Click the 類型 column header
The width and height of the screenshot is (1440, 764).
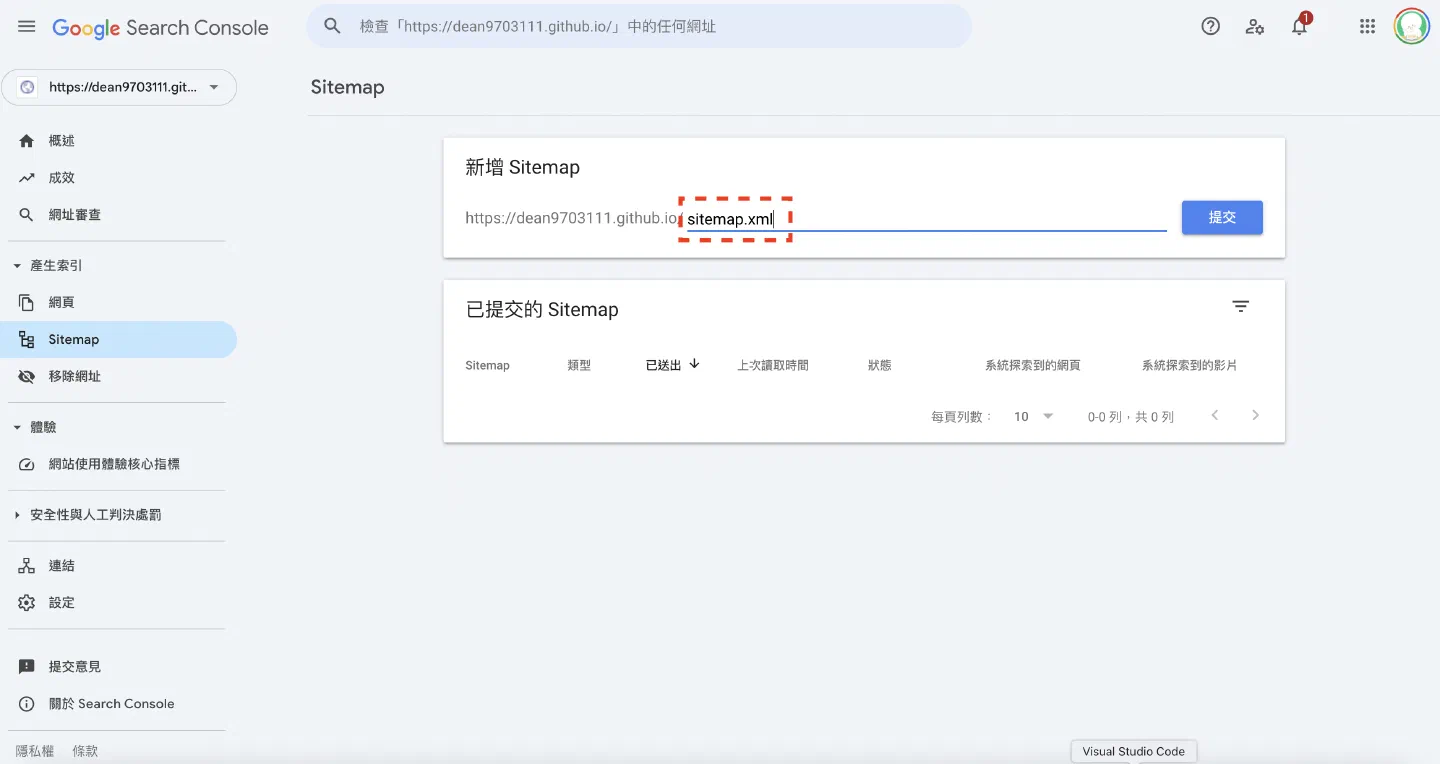pyautogui.click(x=579, y=366)
